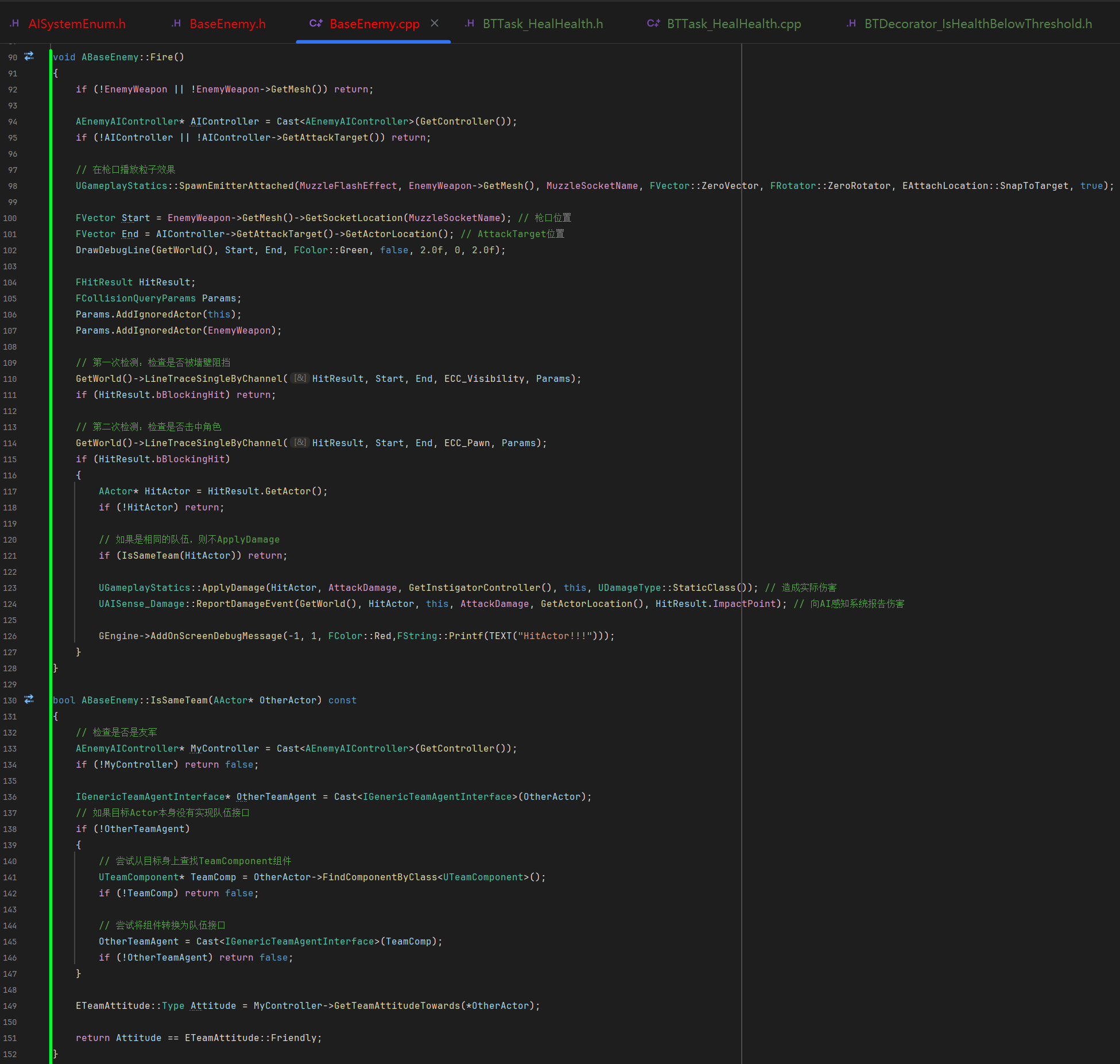Click the C++ file icon on BaseEnemy.cpp tab

316,24
